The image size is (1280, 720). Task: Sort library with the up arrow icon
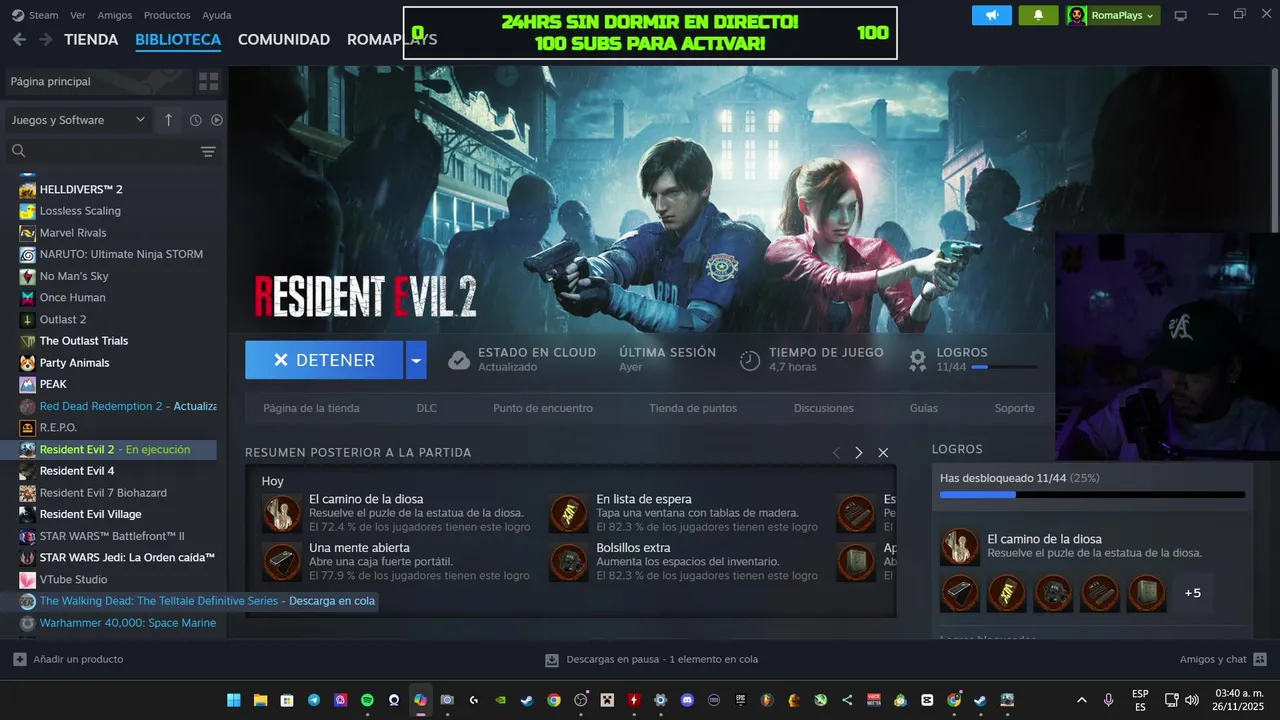[168, 120]
